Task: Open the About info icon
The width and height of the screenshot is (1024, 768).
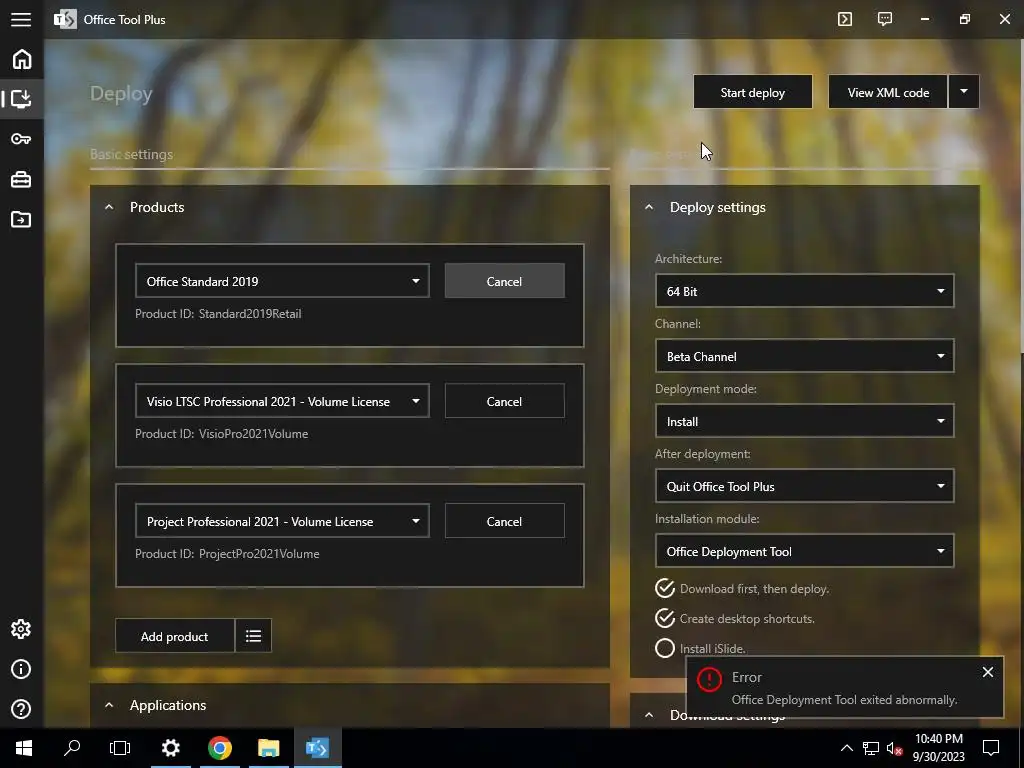Action: point(21,669)
